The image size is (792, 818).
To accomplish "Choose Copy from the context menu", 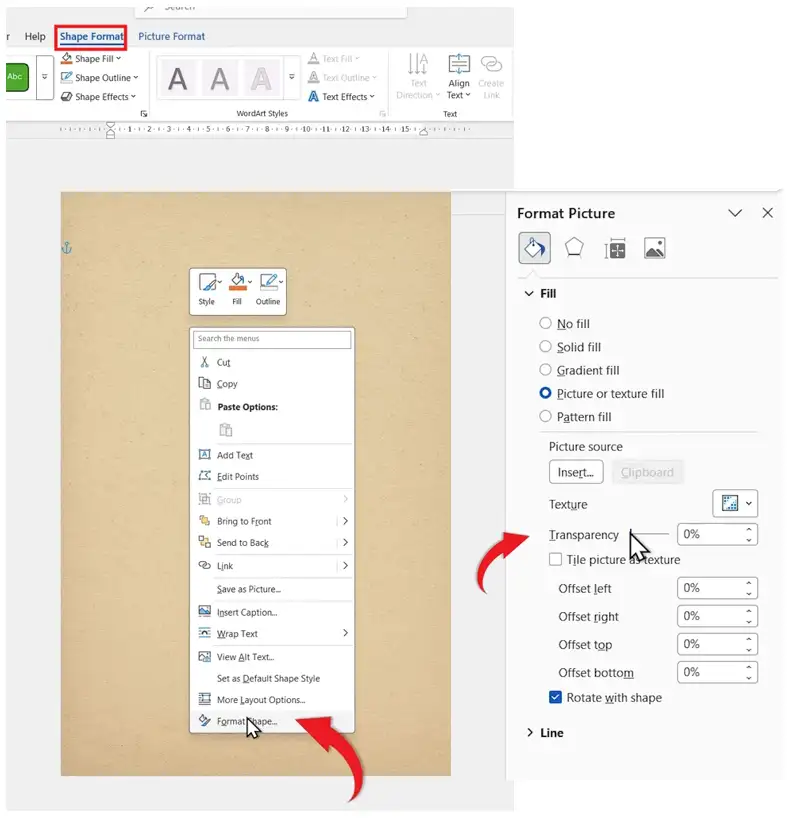I will 272,384.
